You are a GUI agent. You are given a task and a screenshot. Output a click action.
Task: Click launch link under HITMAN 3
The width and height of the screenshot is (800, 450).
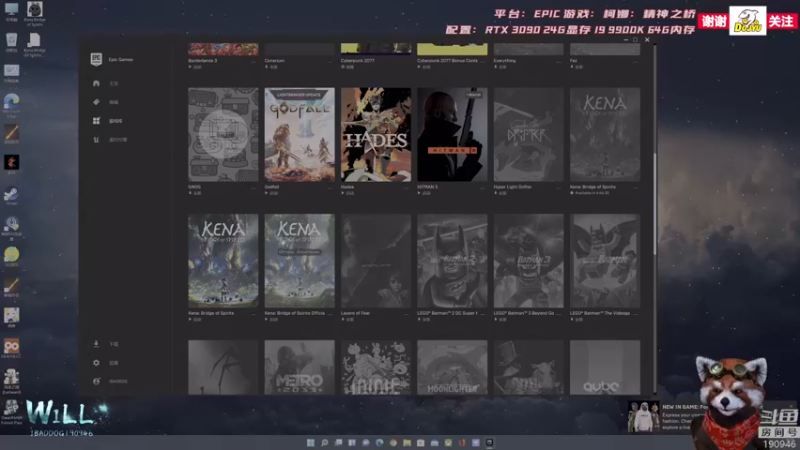pyautogui.click(x=424, y=193)
